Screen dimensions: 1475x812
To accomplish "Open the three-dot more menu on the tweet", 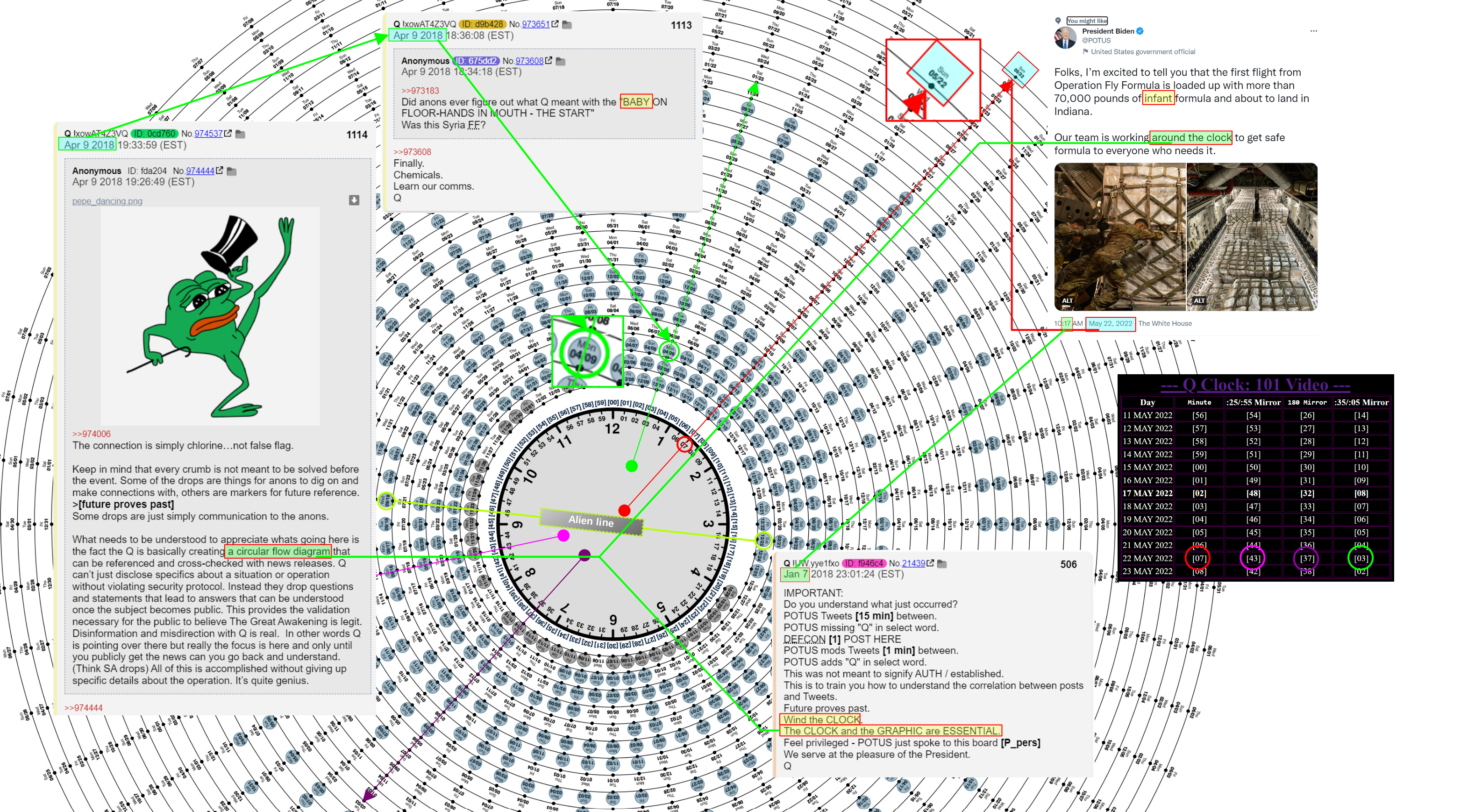I will tap(1313, 31).
